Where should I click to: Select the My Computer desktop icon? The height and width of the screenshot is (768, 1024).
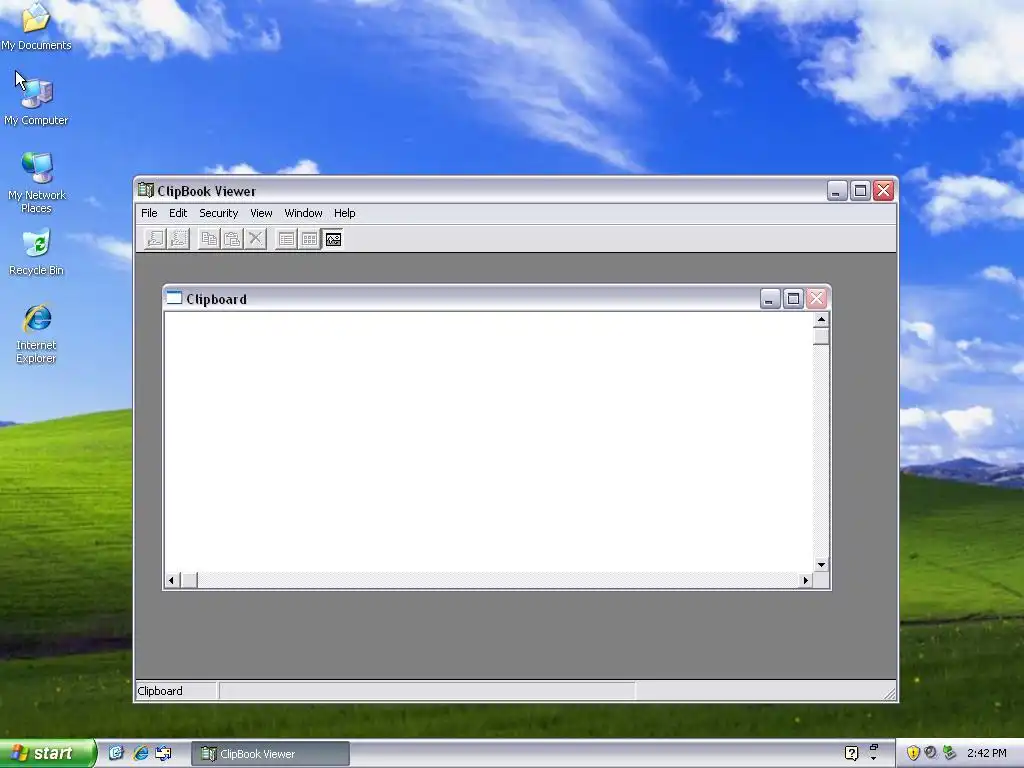coord(36,100)
